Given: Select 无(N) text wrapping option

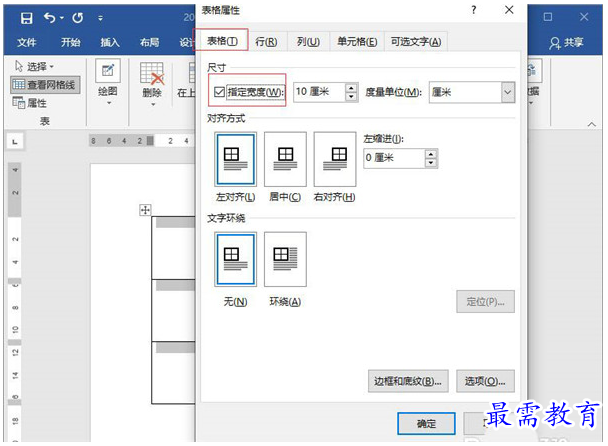Looking at the screenshot, I should point(235,259).
